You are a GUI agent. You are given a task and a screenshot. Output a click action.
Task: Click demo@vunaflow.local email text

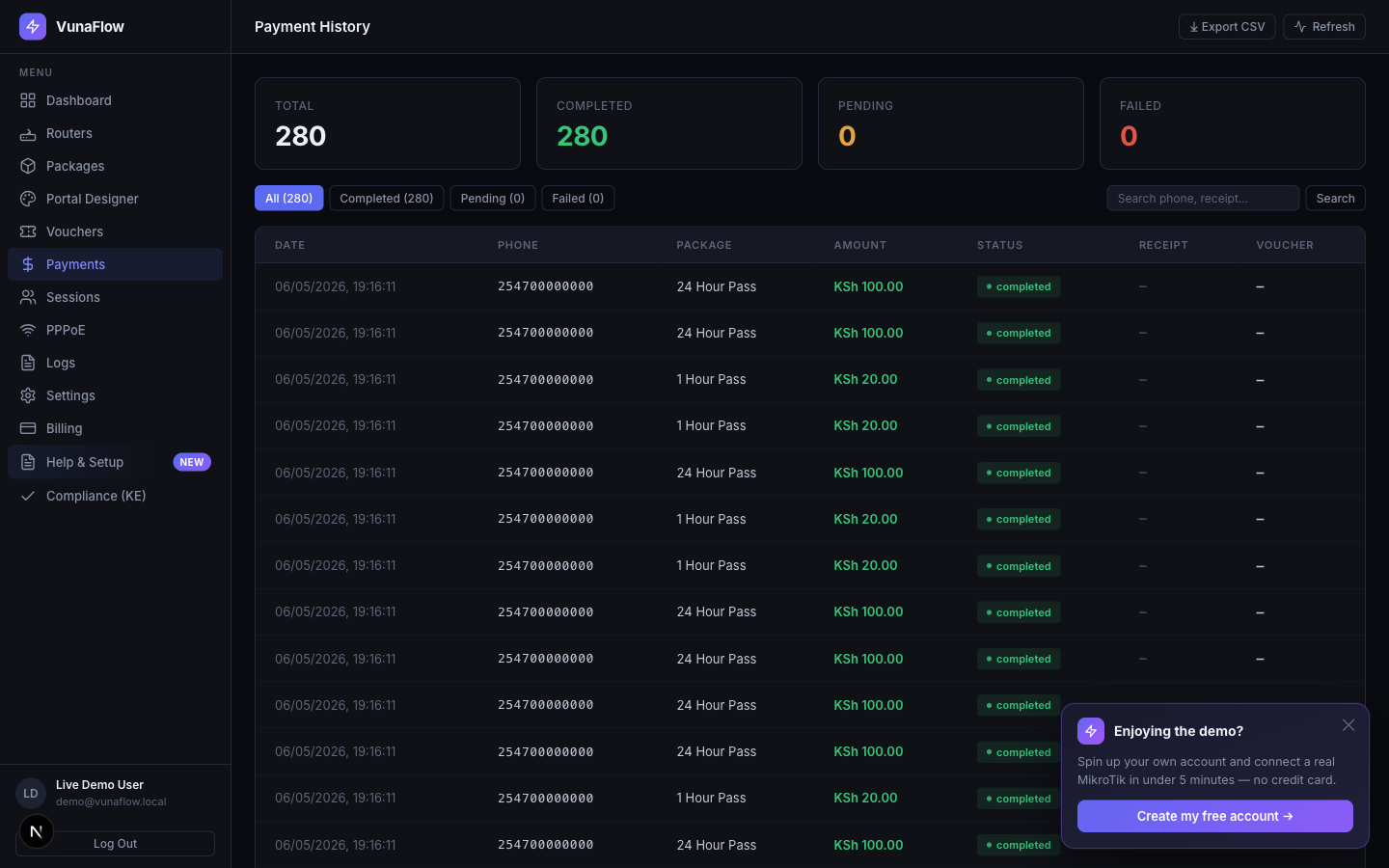(x=111, y=801)
